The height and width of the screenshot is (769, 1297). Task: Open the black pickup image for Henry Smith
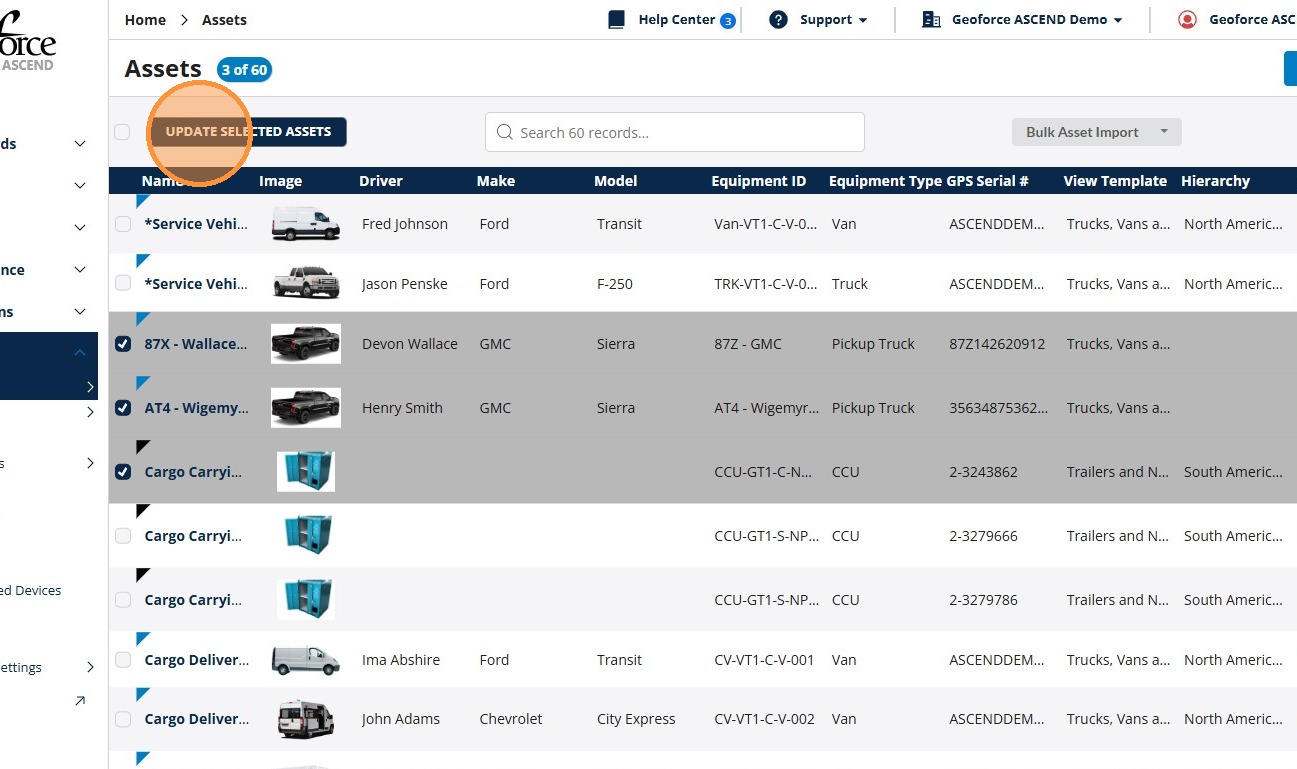(306, 408)
